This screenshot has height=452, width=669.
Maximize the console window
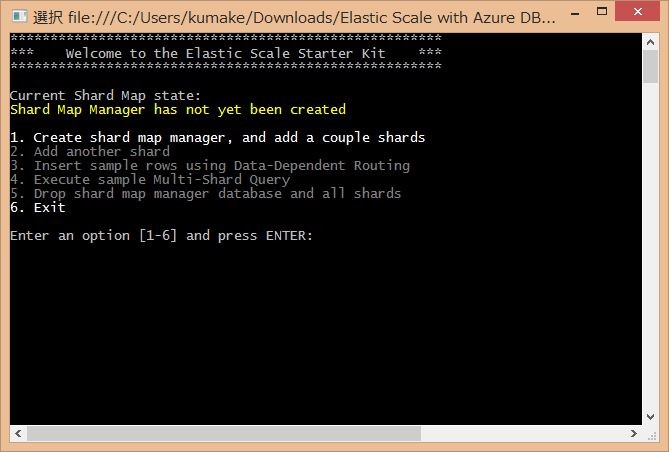602,12
